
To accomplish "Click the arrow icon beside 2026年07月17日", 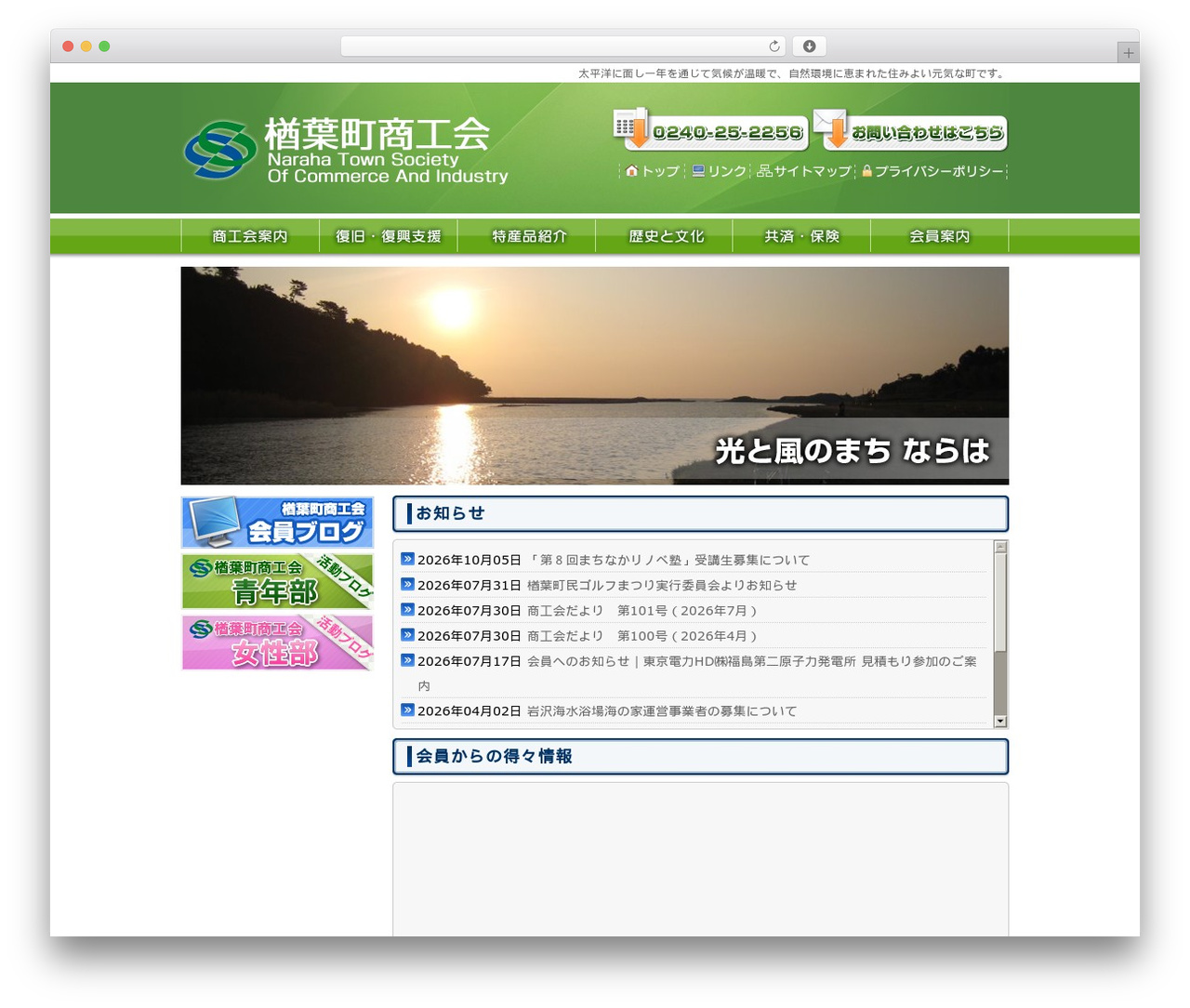I will point(407,660).
